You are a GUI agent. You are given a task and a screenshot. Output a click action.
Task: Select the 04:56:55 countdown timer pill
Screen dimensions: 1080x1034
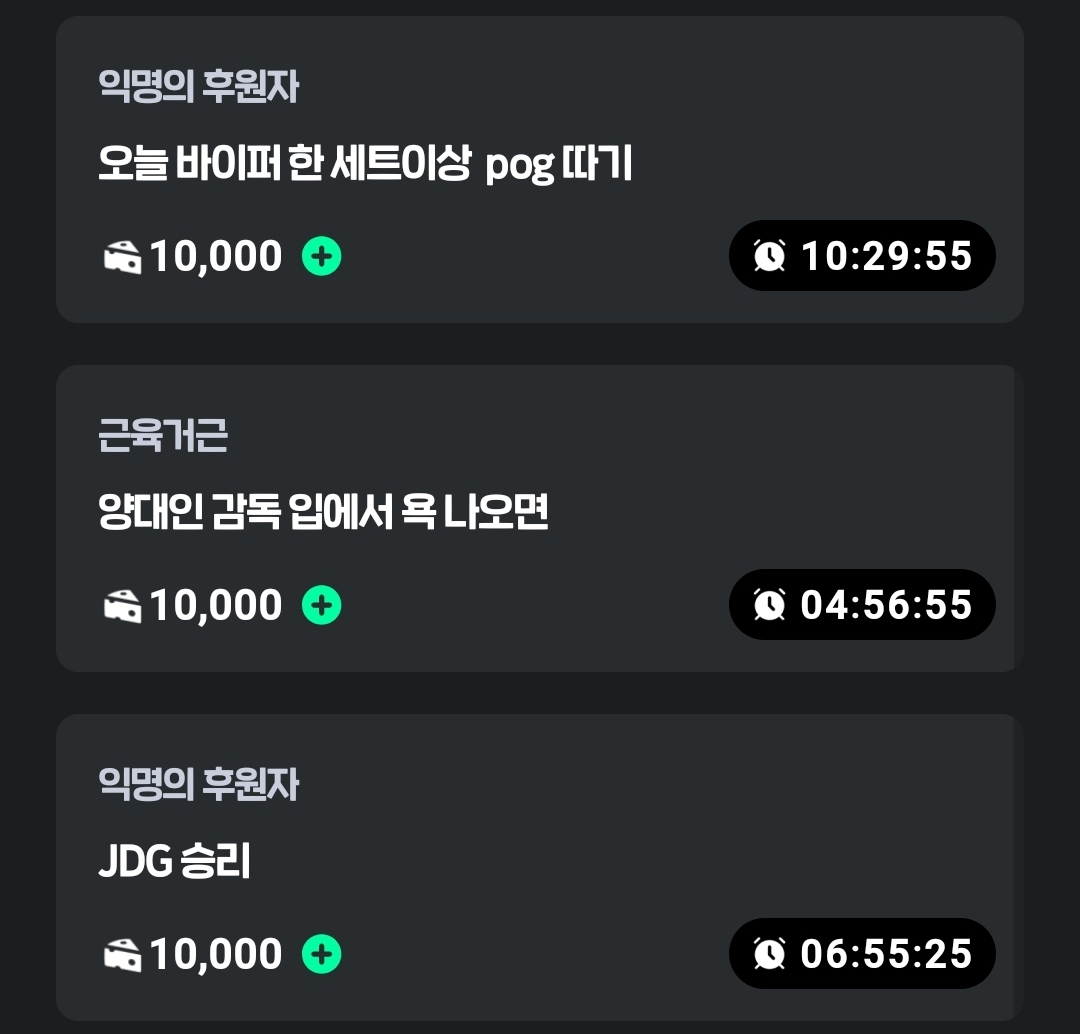[x=862, y=605]
